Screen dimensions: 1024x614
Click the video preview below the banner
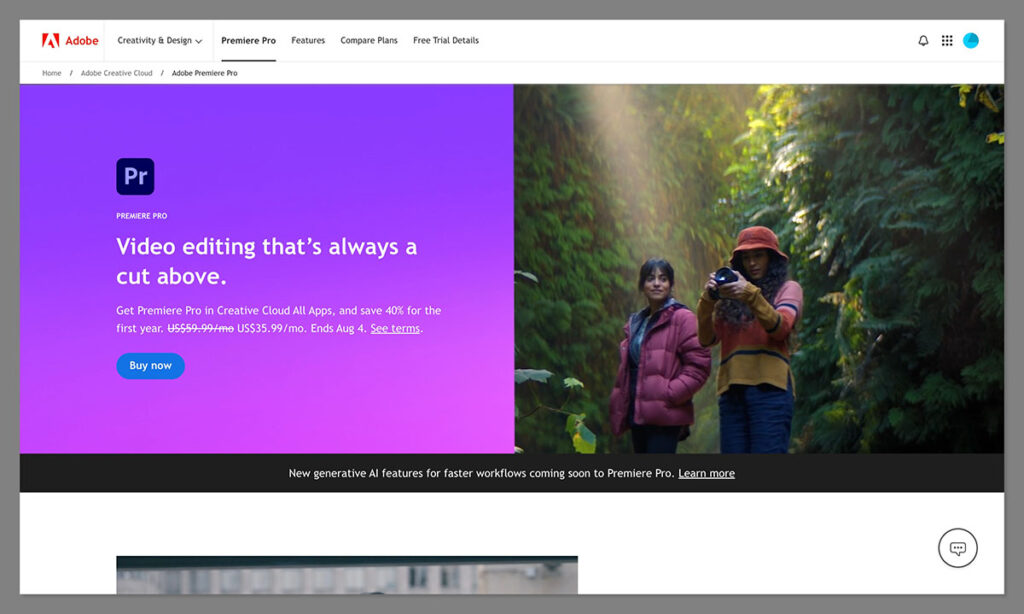point(347,575)
